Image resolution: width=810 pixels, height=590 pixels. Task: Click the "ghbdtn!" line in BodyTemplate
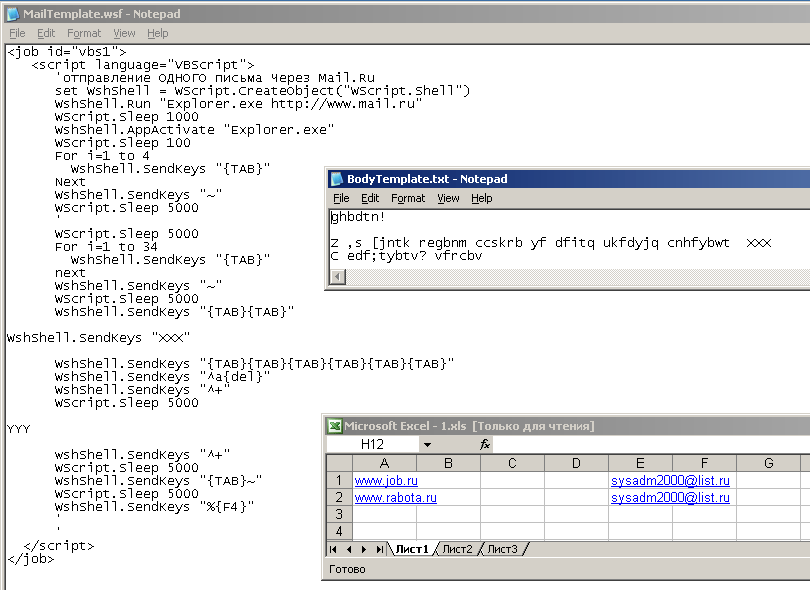tap(358, 217)
